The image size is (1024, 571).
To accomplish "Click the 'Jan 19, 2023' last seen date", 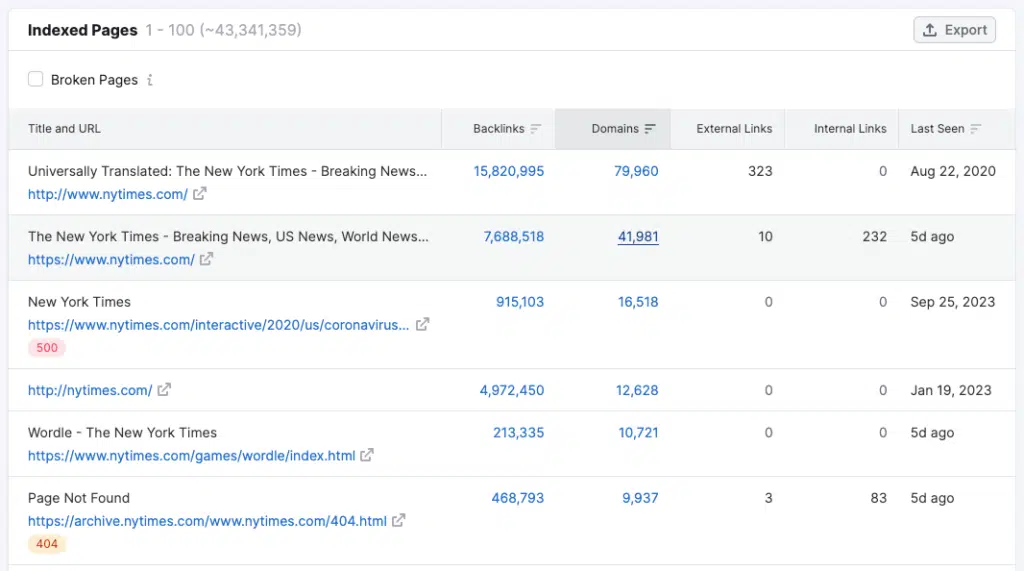I will click(951, 390).
